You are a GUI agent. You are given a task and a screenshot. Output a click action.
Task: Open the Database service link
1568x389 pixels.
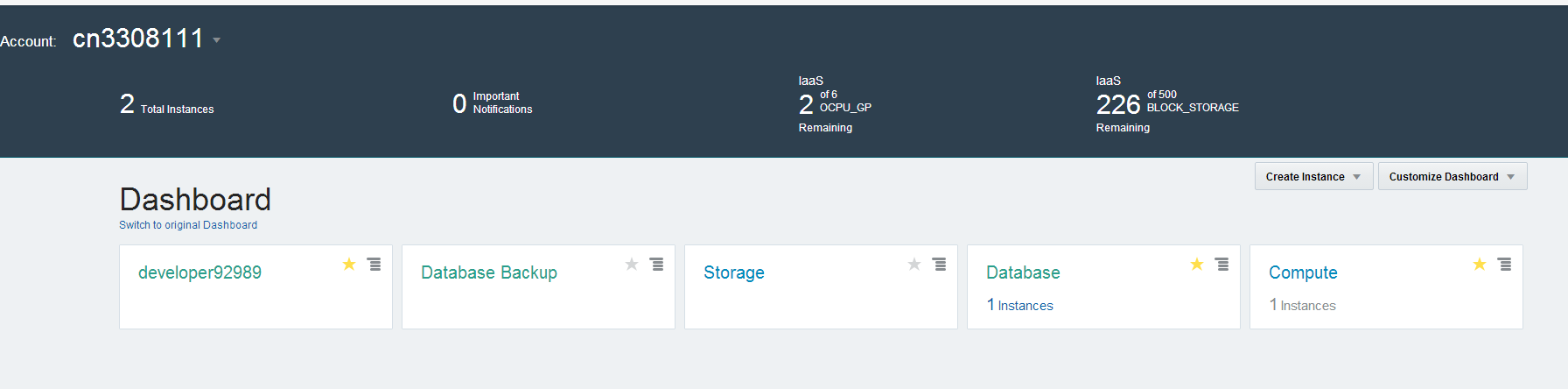pyautogui.click(x=1023, y=272)
